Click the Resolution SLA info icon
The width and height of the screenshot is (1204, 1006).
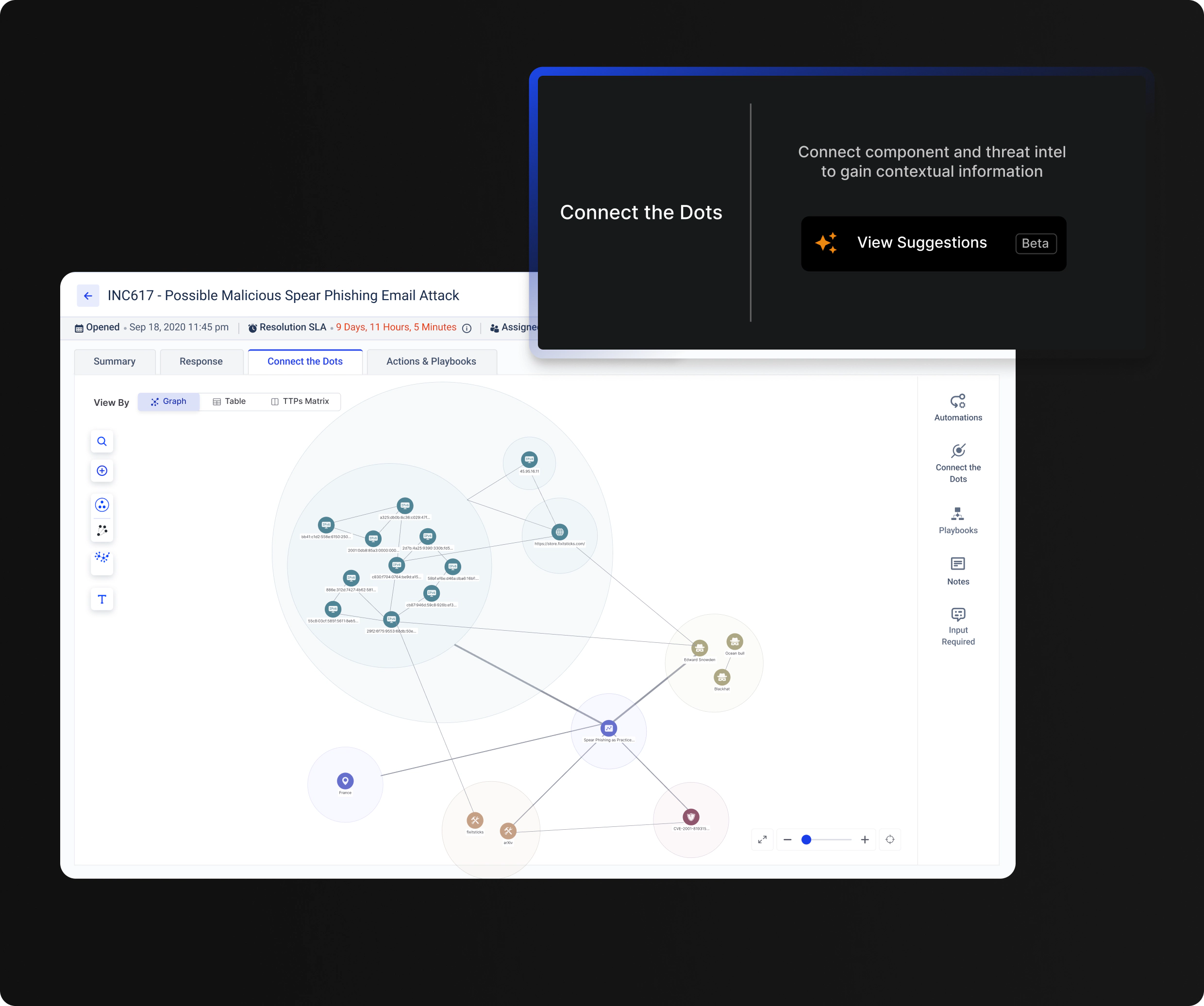[466, 328]
